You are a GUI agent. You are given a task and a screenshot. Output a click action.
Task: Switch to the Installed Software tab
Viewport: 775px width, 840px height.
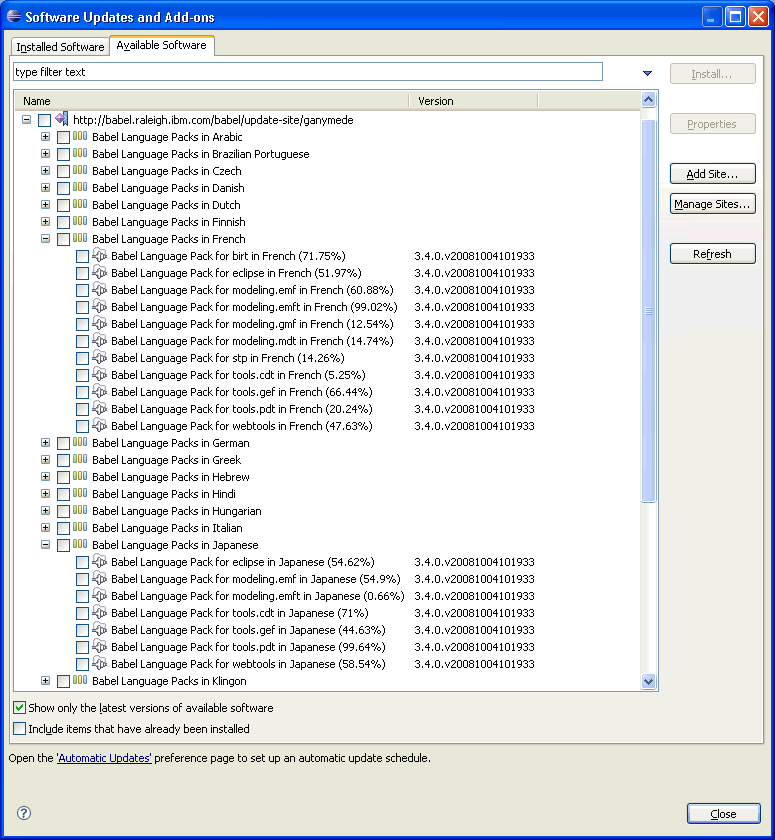pyautogui.click(x=60, y=47)
